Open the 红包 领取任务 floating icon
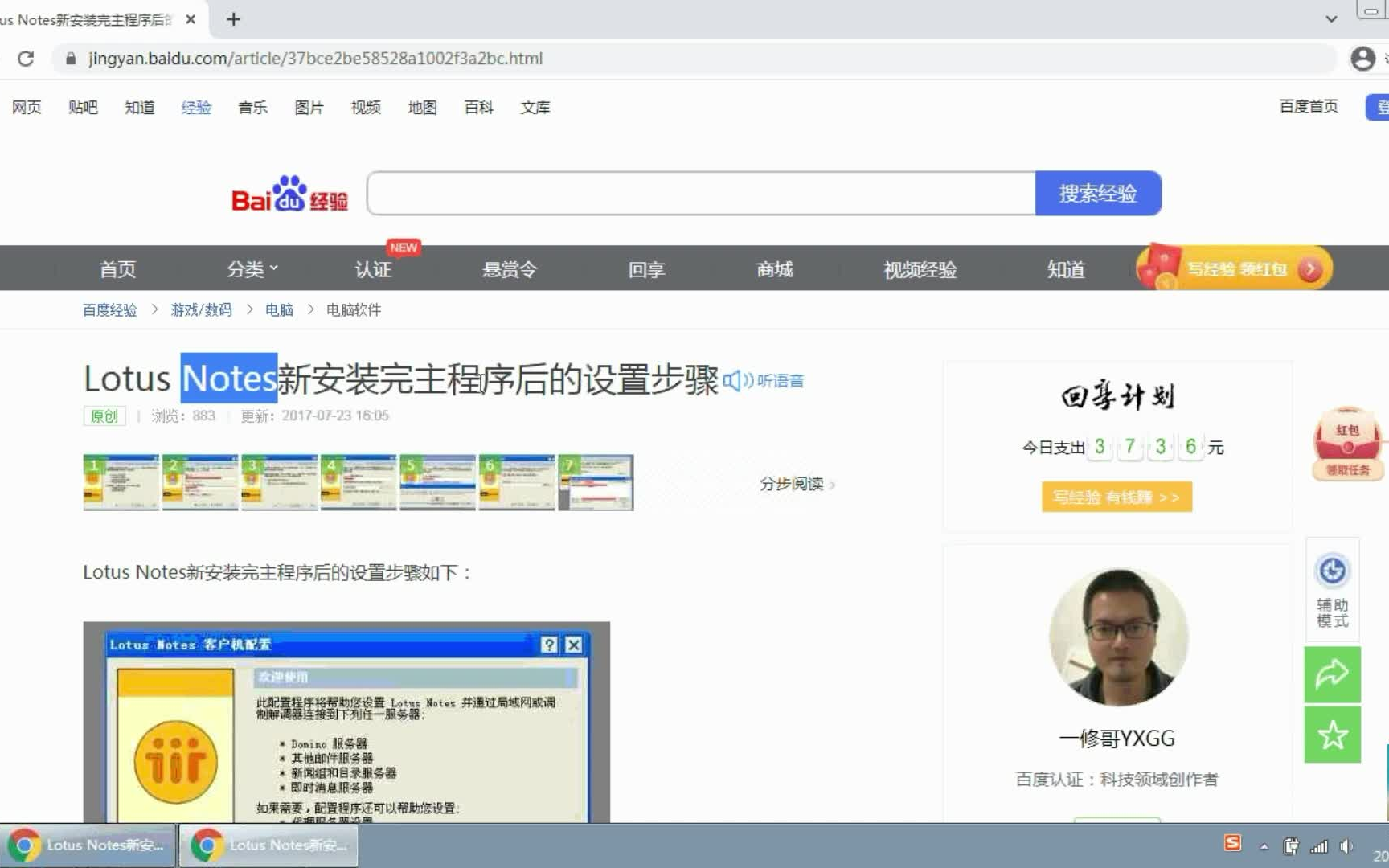Screen dimensions: 1389x868 tap(1348, 444)
